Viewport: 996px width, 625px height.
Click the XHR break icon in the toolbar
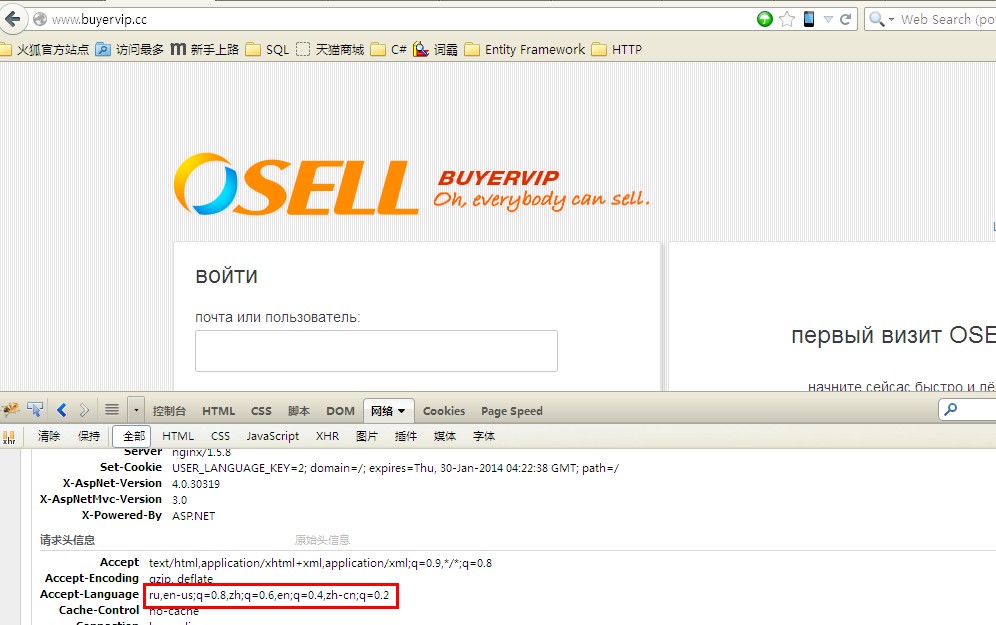pos(9,436)
